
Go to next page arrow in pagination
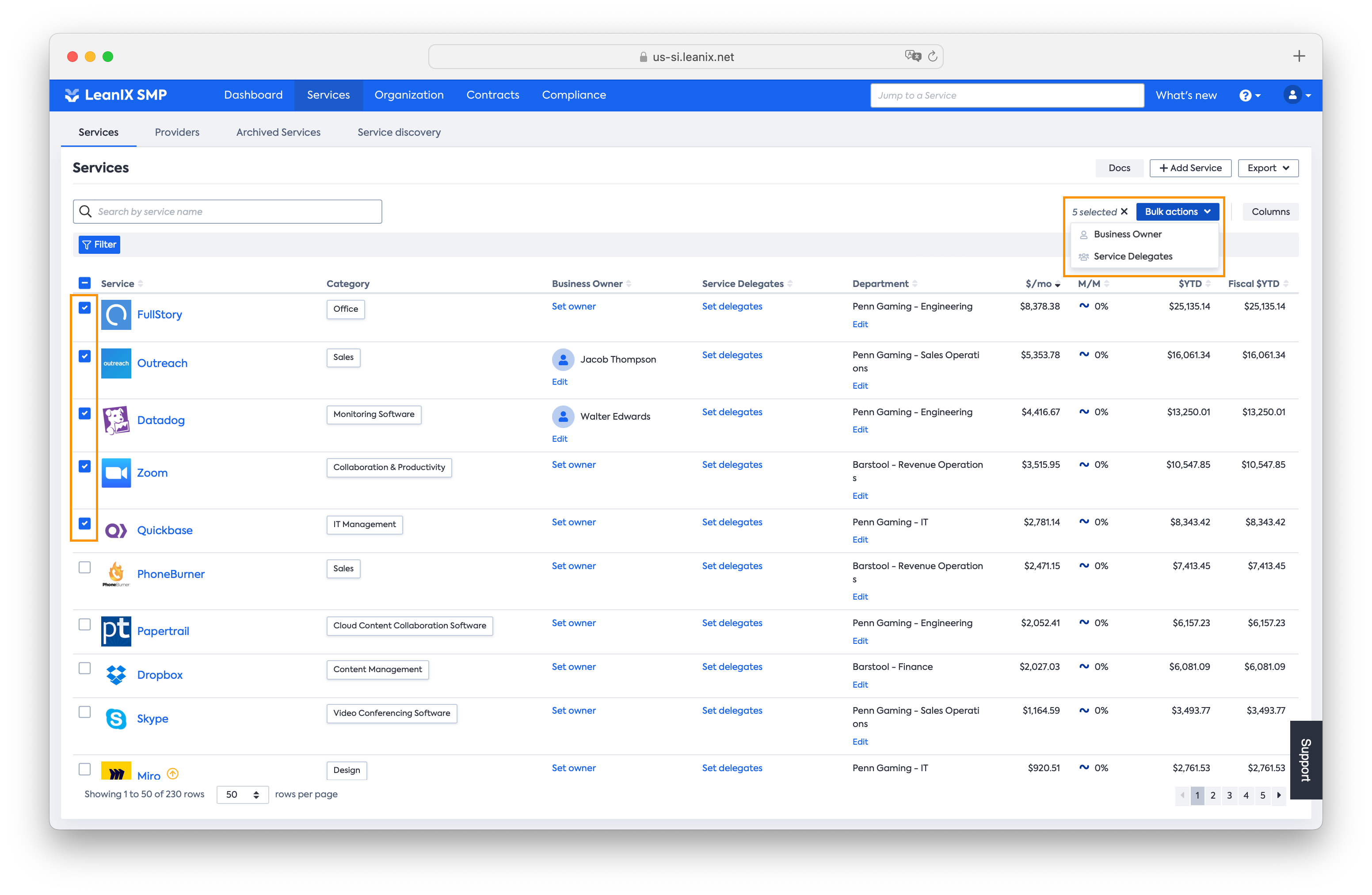pyautogui.click(x=1279, y=795)
